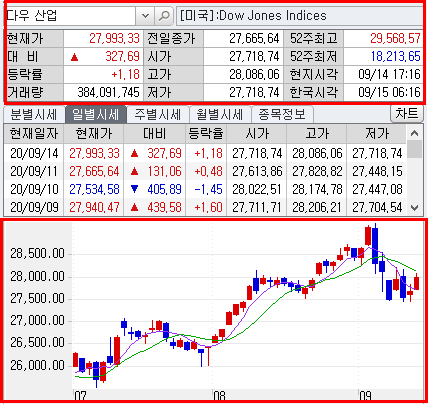The image size is (428, 404).
Task: Switch to the 분별시세 tab
Action: [x=34, y=115]
